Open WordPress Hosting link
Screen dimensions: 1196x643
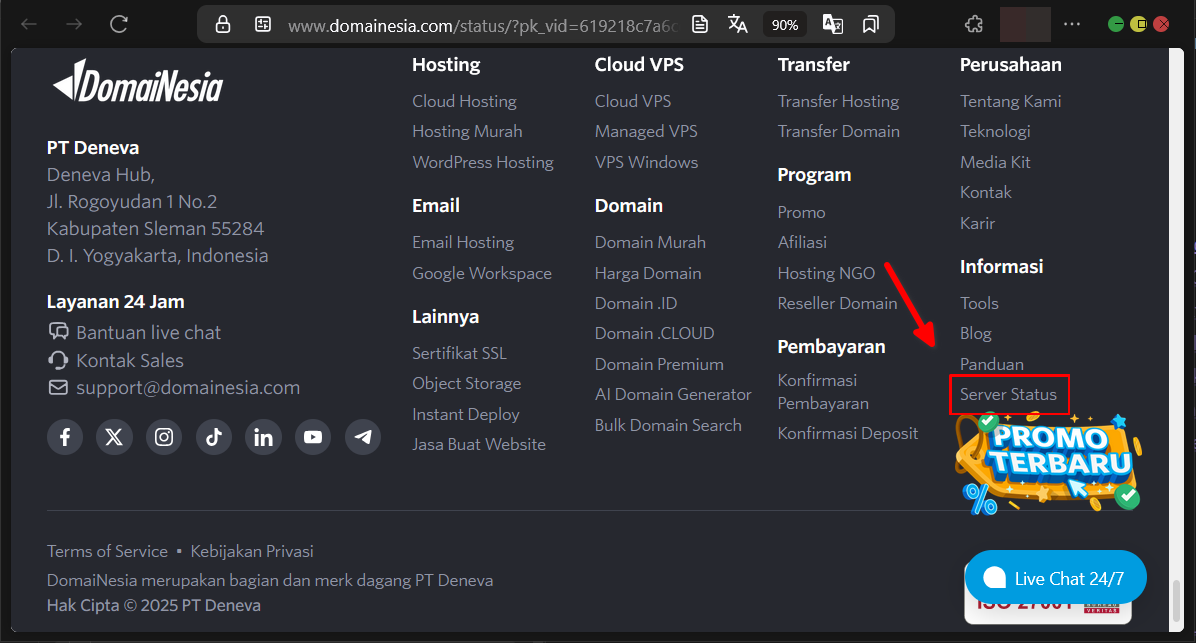coord(483,162)
